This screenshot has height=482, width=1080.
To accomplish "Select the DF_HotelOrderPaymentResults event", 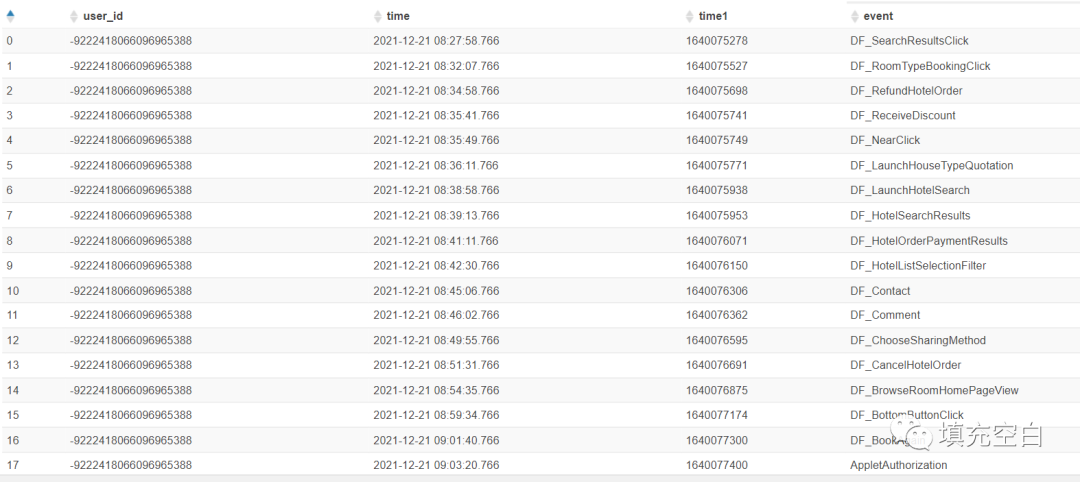I will point(929,241).
